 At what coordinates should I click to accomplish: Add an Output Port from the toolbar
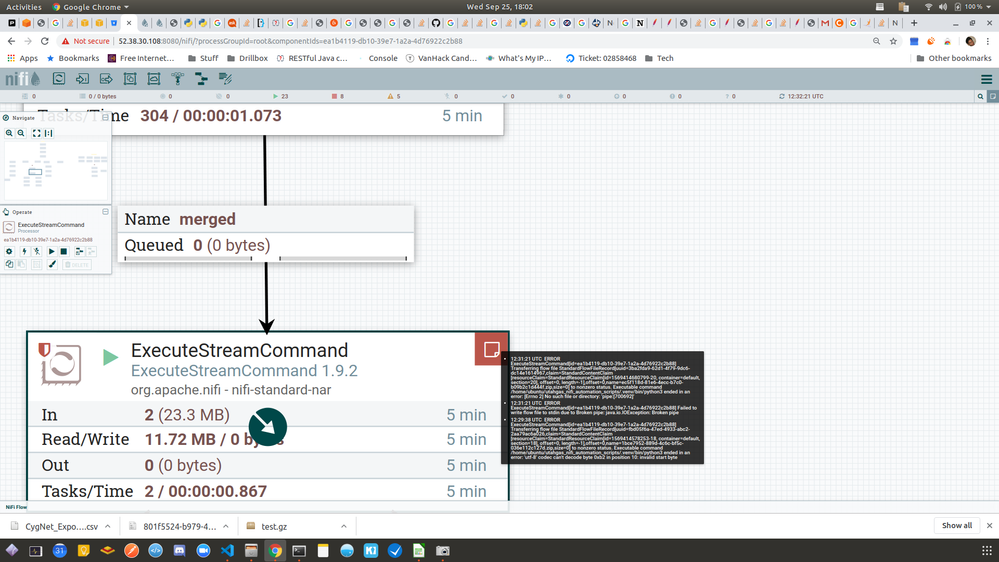(x=106, y=78)
